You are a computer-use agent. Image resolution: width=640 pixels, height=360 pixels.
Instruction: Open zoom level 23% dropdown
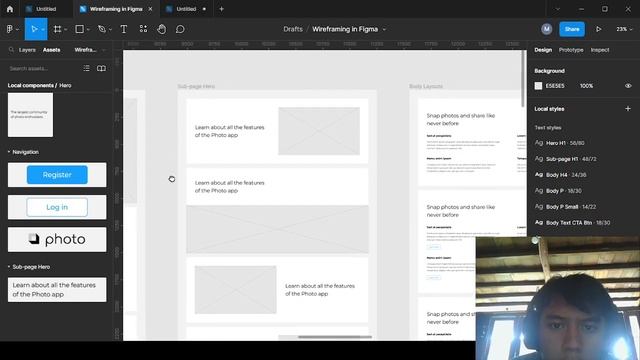pyautogui.click(x=624, y=29)
